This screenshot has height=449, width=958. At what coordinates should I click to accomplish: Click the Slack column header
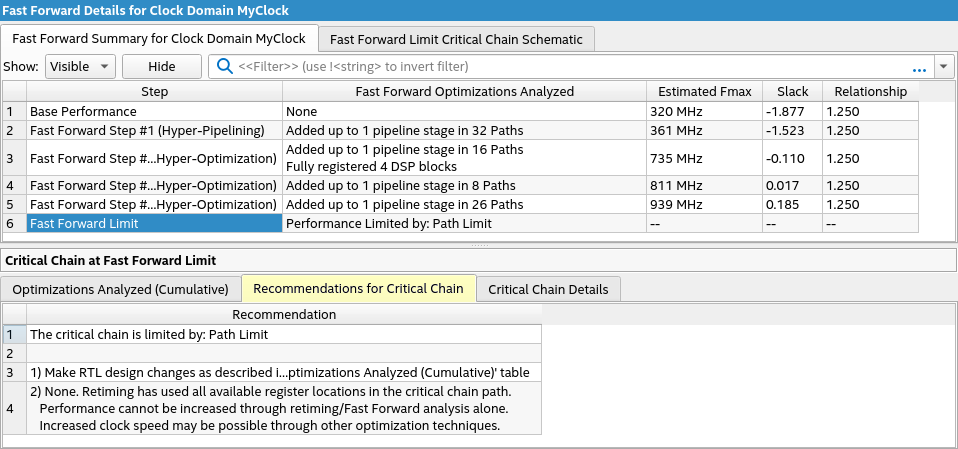pyautogui.click(x=792, y=91)
